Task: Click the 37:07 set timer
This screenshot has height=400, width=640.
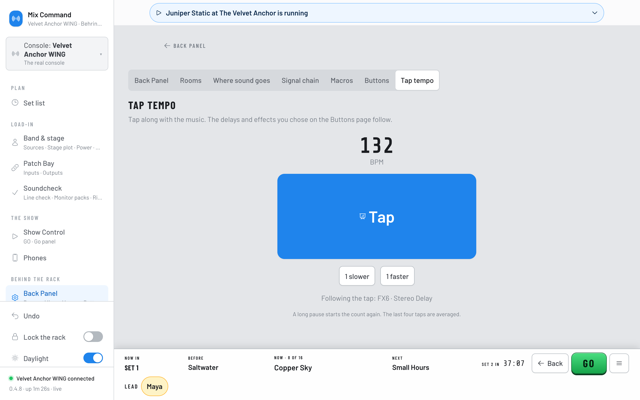Action: [x=514, y=363]
